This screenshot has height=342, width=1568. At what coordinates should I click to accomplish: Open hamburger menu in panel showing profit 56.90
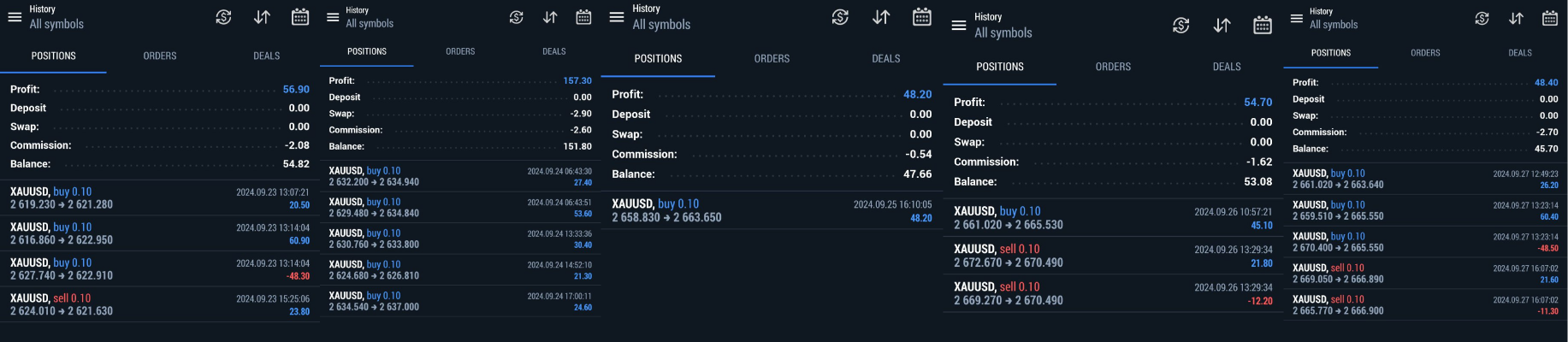15,16
